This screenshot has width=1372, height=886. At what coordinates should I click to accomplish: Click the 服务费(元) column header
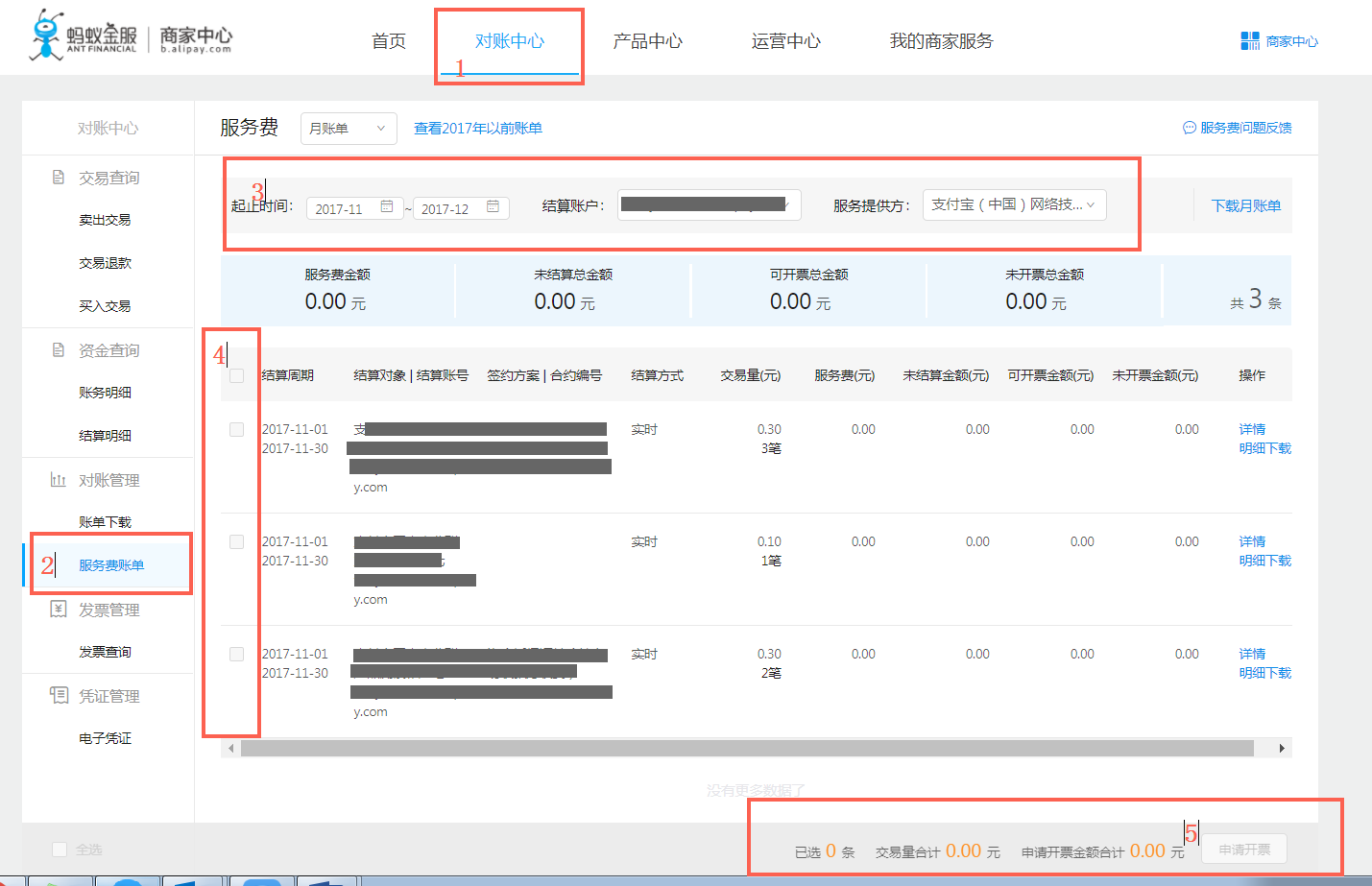(x=845, y=375)
